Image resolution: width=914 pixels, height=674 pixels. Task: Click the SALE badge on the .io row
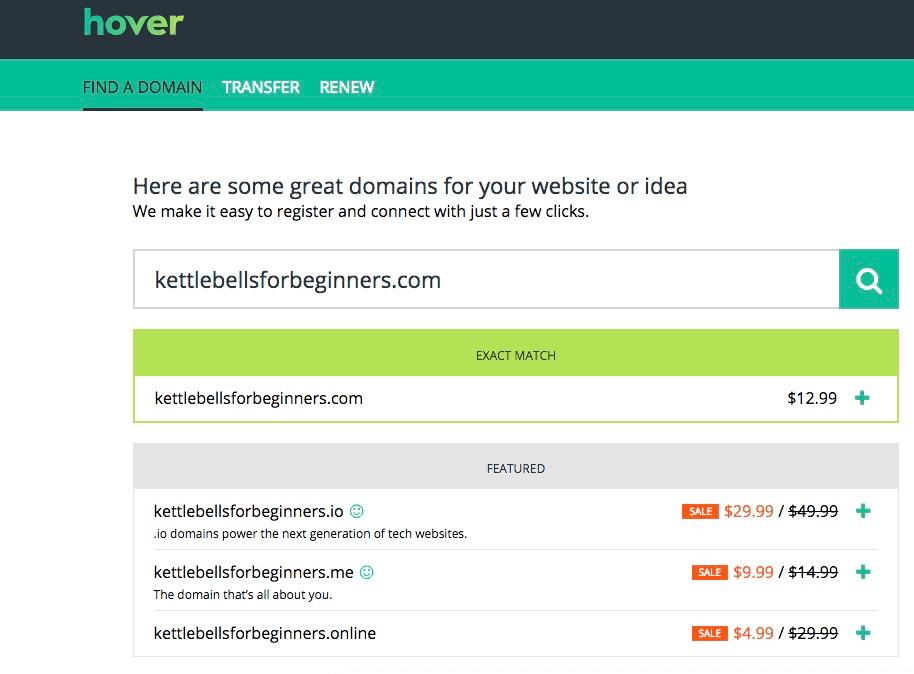700,511
